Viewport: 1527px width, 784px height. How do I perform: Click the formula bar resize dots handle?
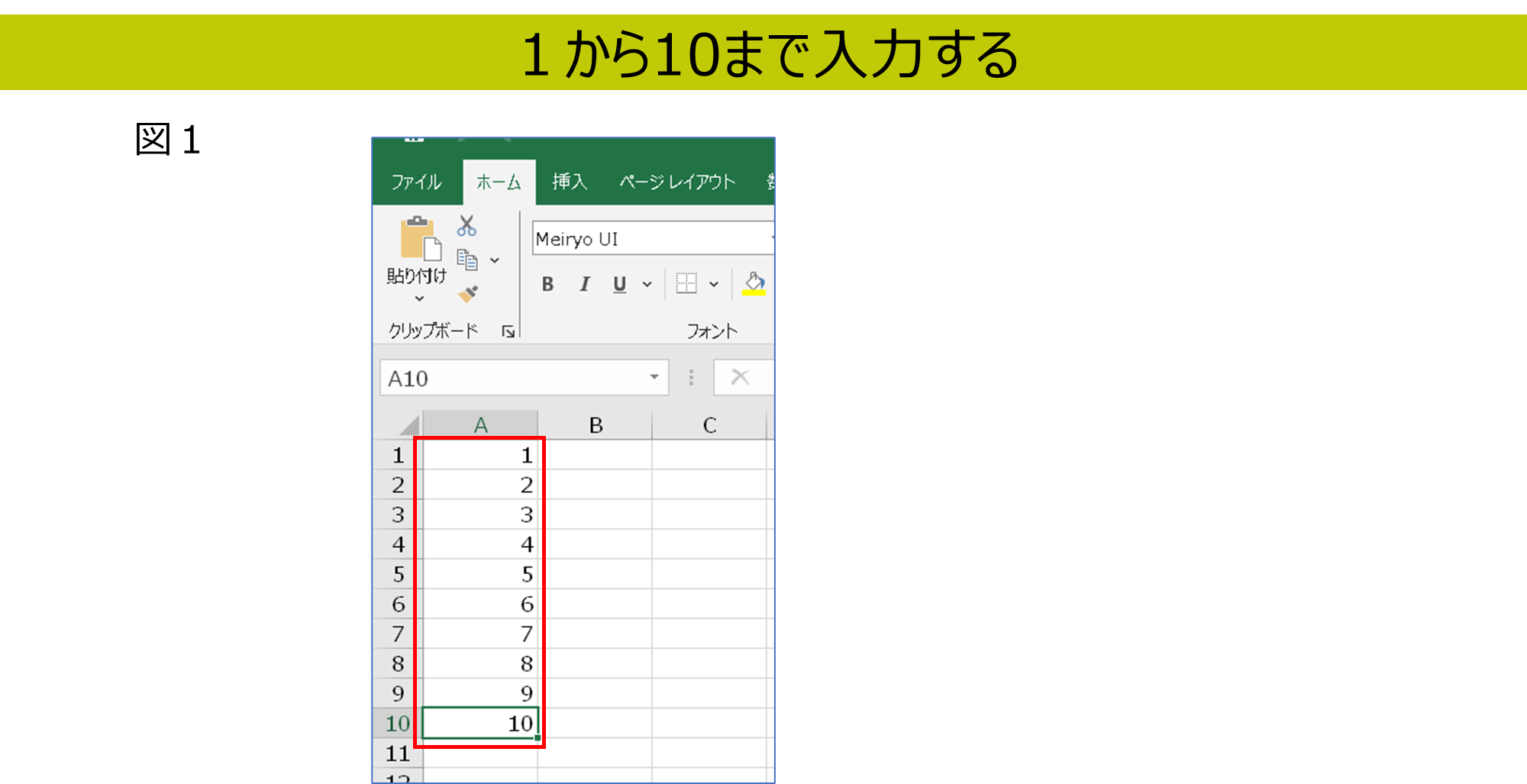[691, 377]
